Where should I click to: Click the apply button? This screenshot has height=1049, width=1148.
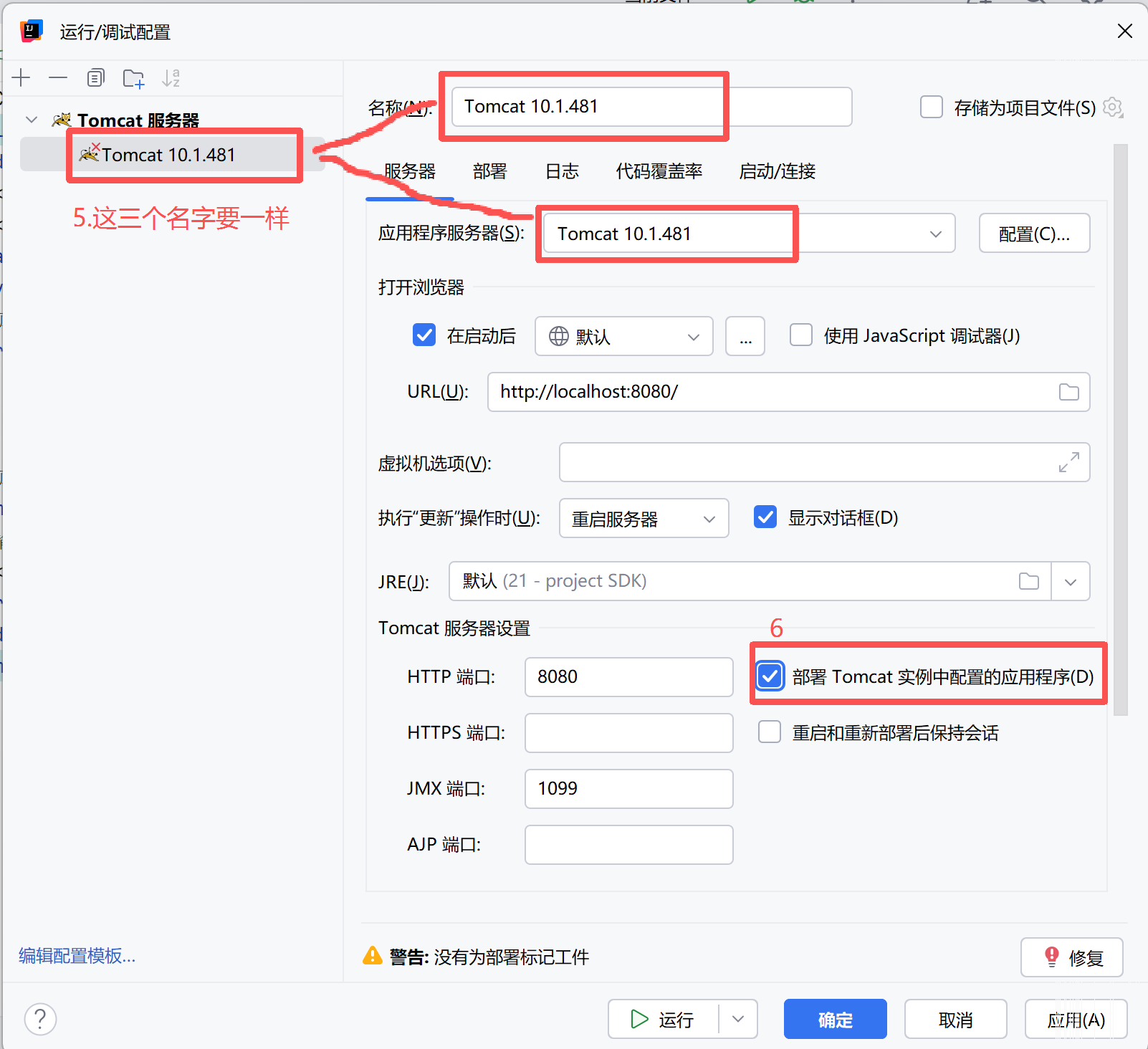[x=1076, y=1019]
